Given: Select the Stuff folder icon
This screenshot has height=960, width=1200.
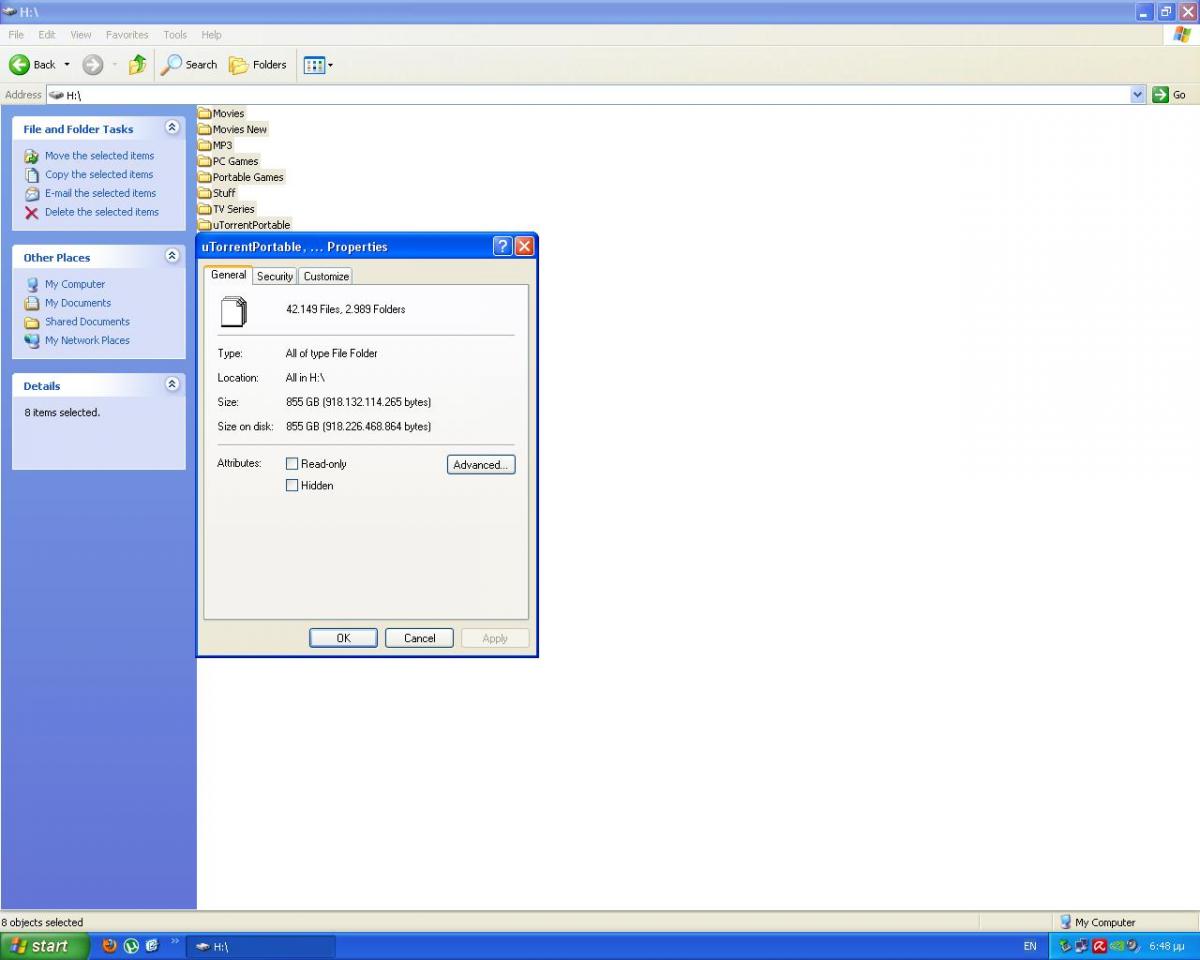Looking at the screenshot, I should pyautogui.click(x=205, y=193).
